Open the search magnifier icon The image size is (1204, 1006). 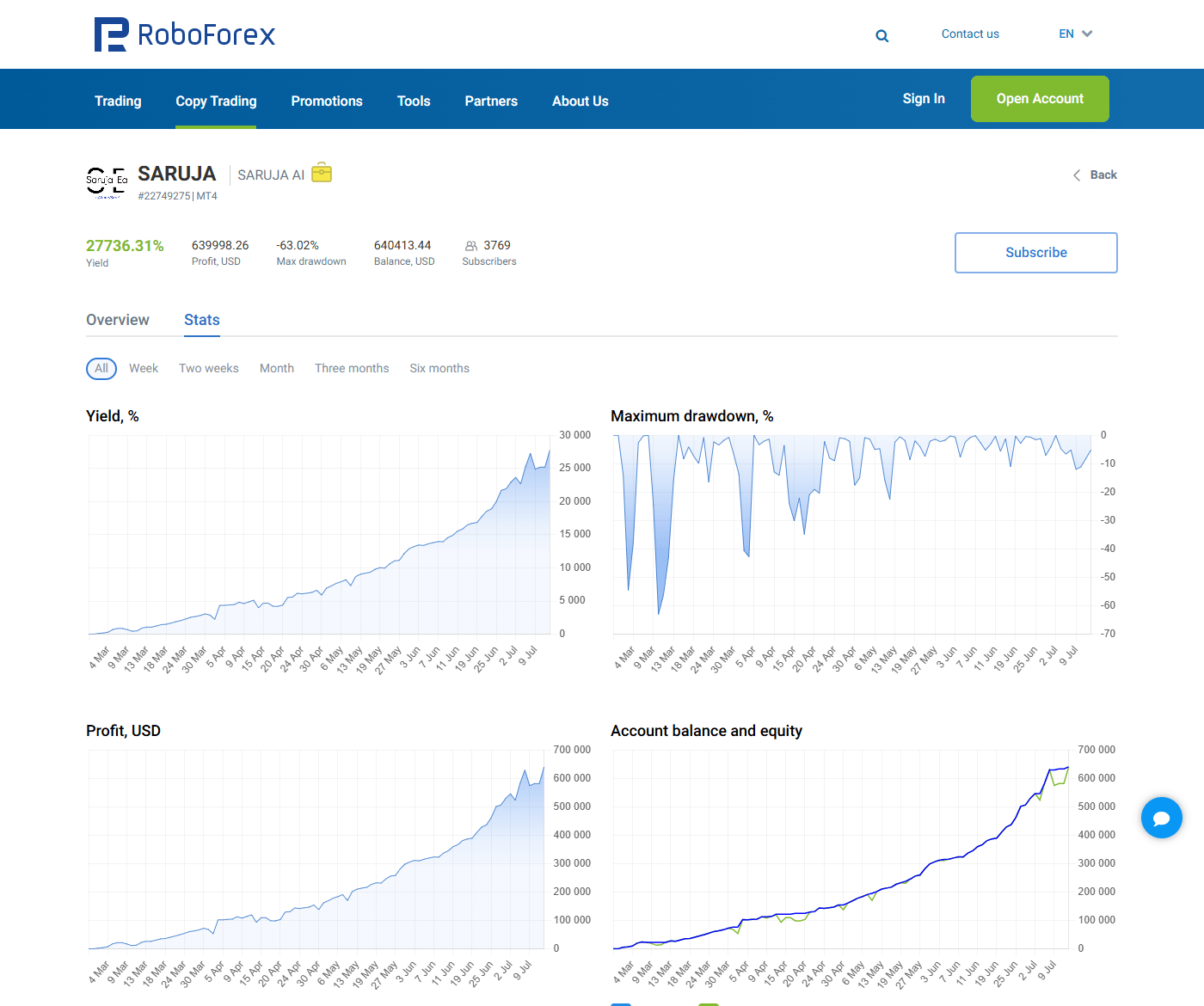click(x=881, y=36)
